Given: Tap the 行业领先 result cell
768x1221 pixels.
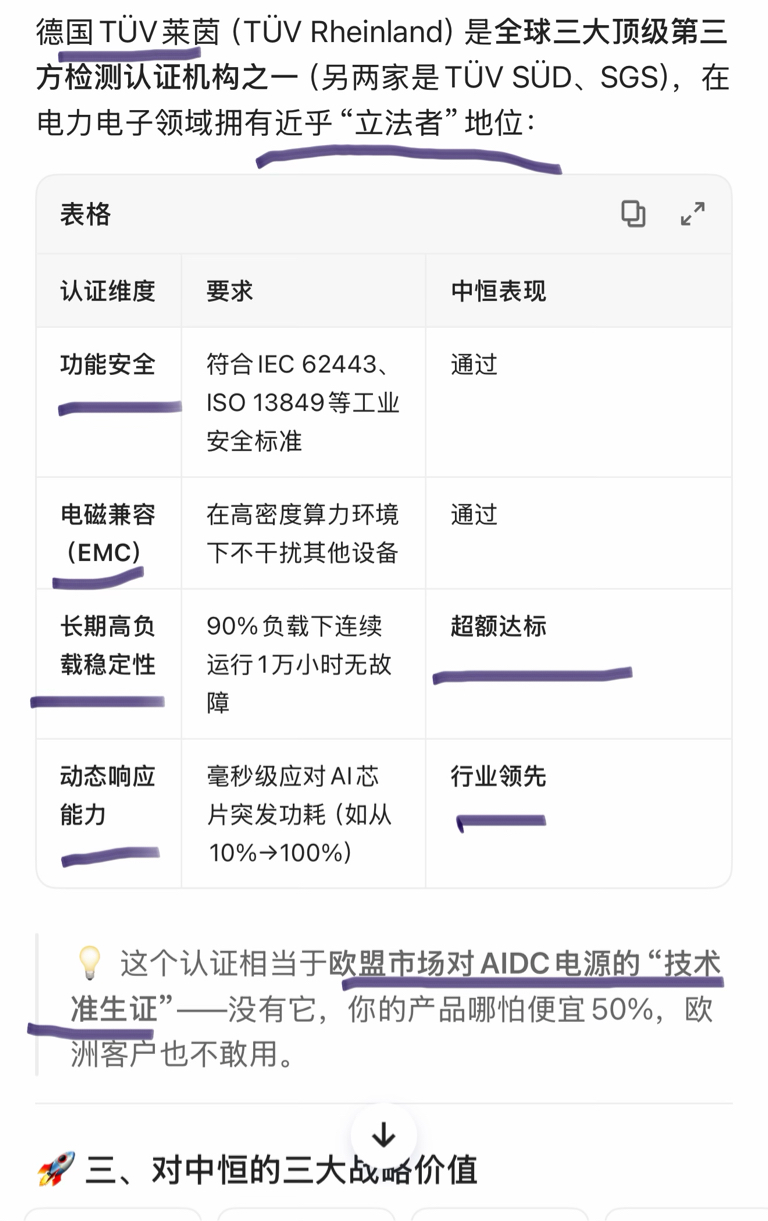Looking at the screenshot, I should (x=499, y=777).
